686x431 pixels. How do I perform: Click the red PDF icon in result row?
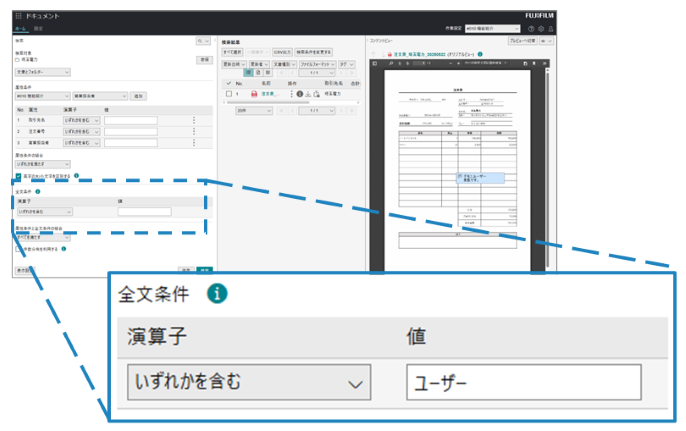tap(253, 93)
